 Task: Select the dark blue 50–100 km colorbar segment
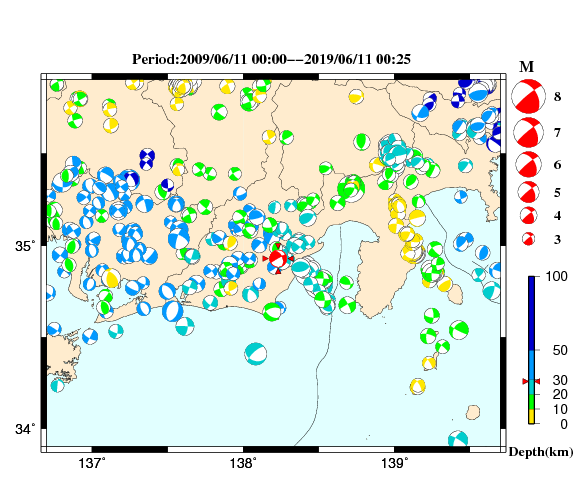tap(532, 313)
